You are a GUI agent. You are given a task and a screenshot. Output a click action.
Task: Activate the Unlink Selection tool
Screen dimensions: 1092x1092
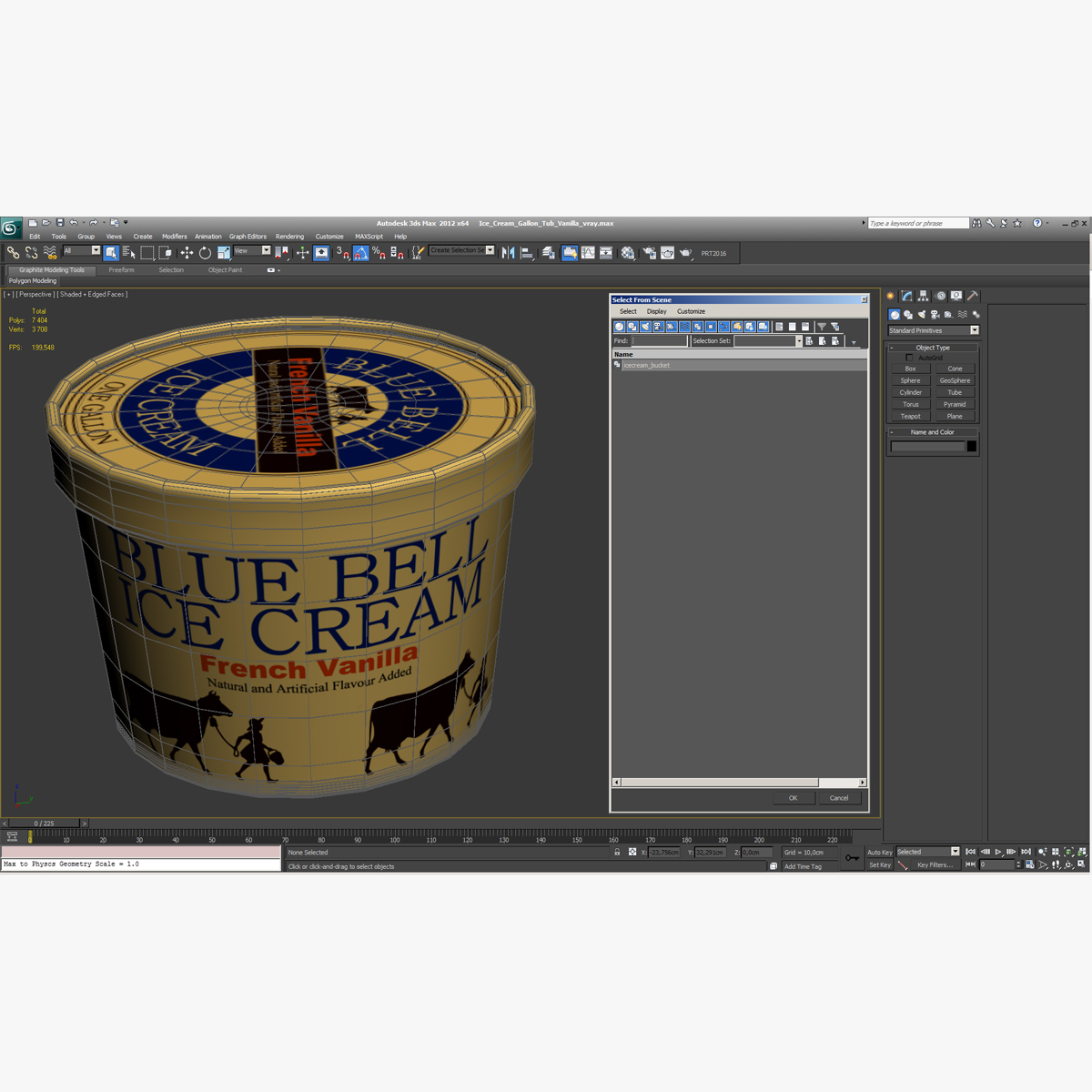31,253
